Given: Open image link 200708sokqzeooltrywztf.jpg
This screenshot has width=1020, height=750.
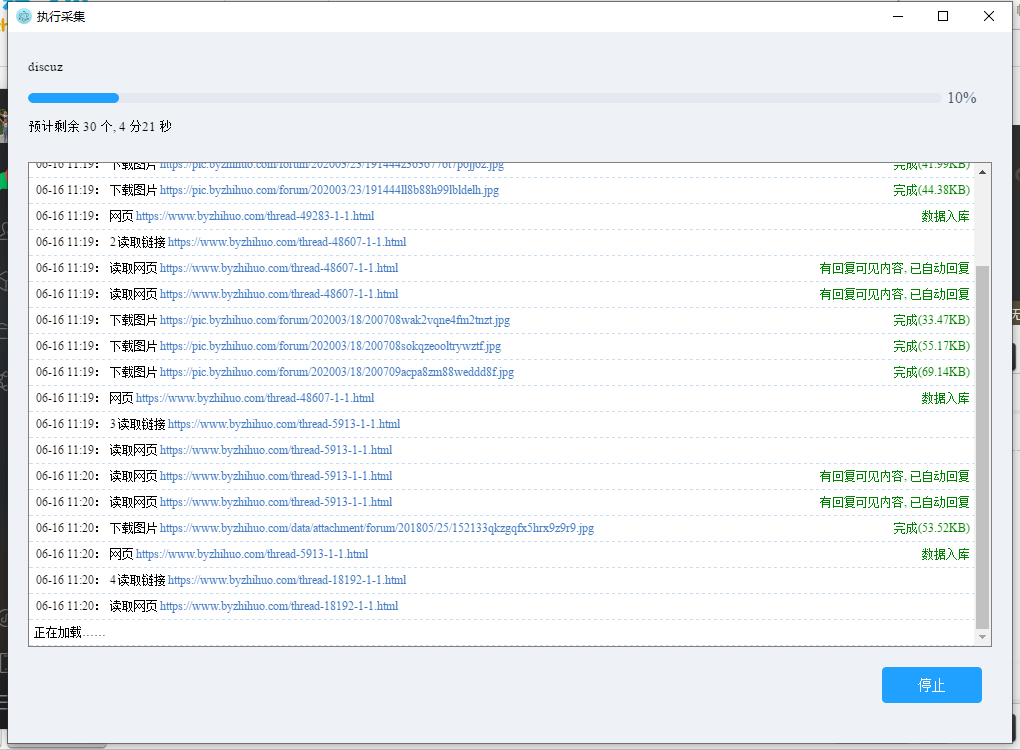Looking at the screenshot, I should (330, 346).
